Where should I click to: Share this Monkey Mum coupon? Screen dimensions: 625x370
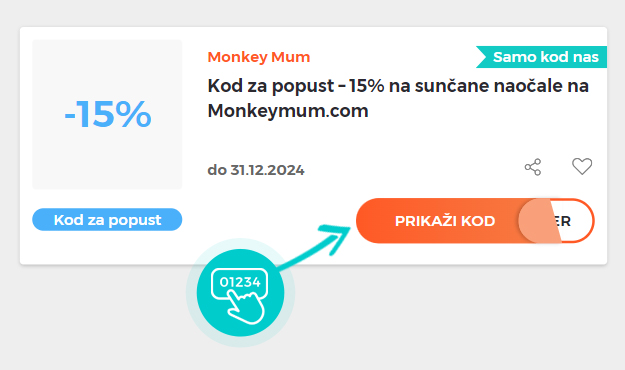pyautogui.click(x=533, y=167)
